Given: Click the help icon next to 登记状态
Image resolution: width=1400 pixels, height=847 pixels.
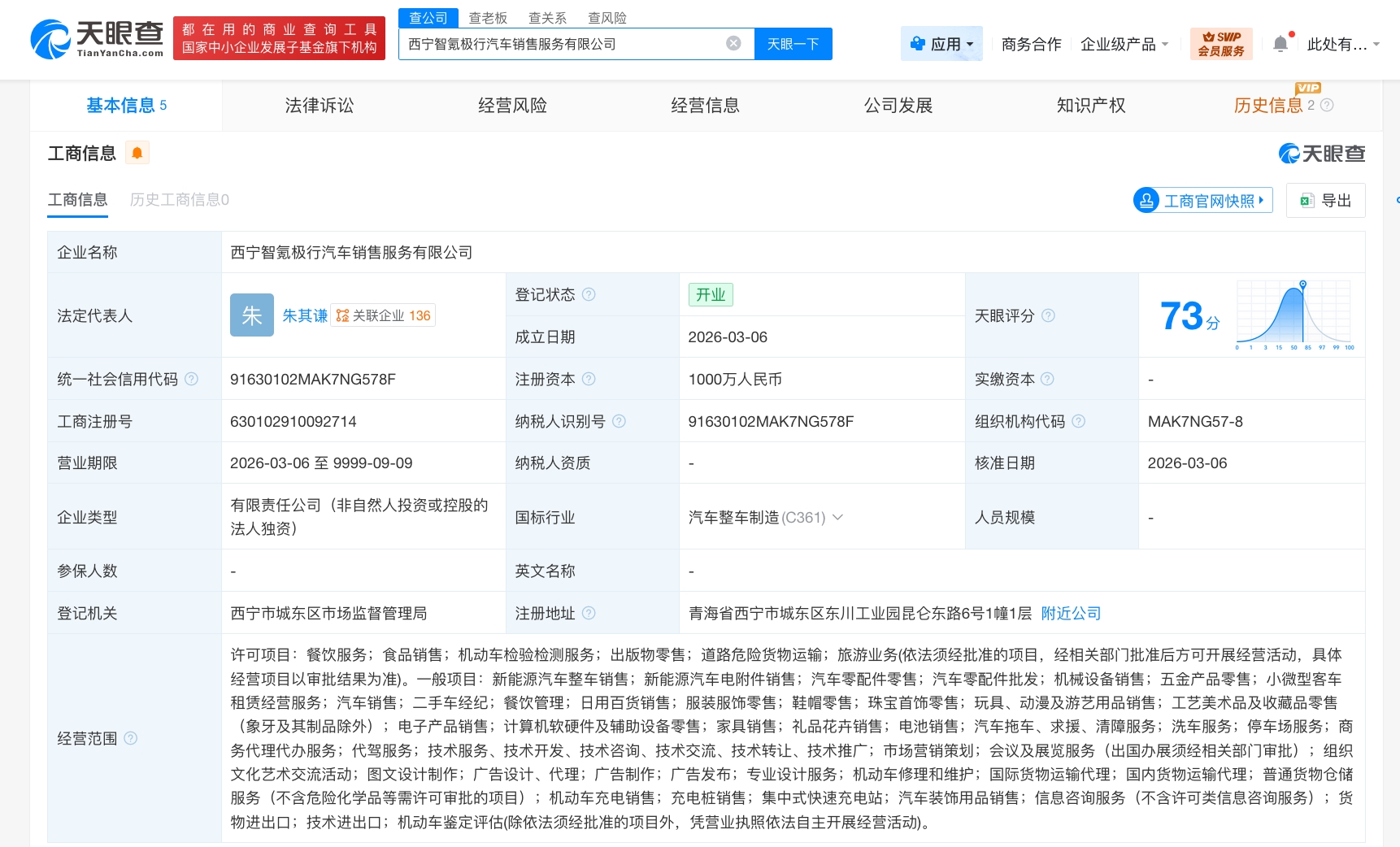Looking at the screenshot, I should [589, 294].
